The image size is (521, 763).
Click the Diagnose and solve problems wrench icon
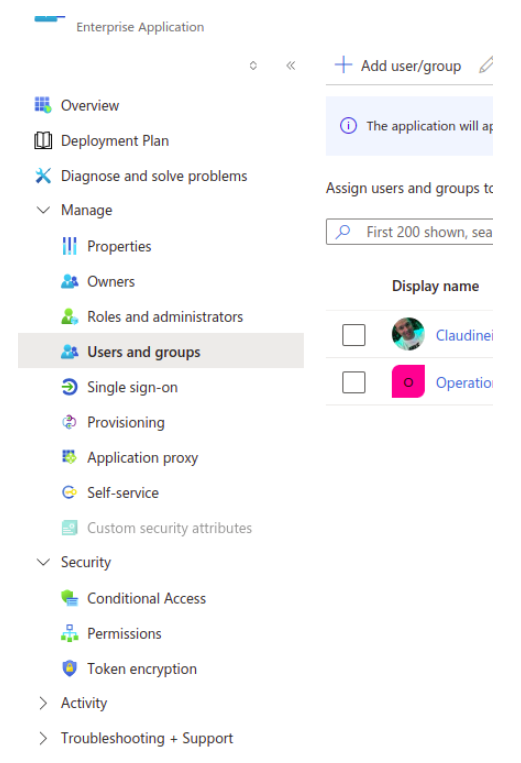[x=43, y=176]
